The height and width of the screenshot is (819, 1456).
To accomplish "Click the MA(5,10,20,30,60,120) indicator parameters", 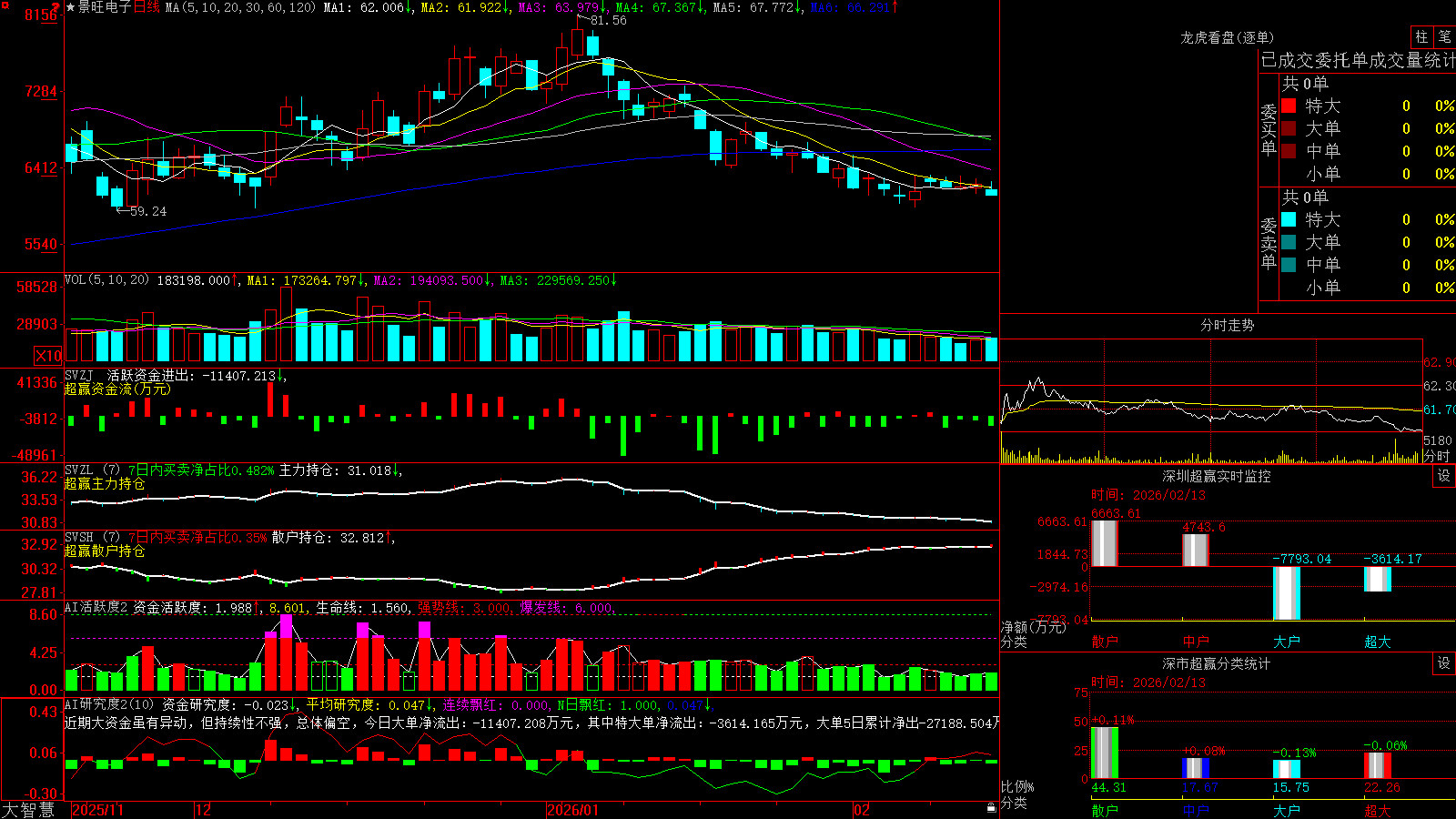I will (x=240, y=7).
